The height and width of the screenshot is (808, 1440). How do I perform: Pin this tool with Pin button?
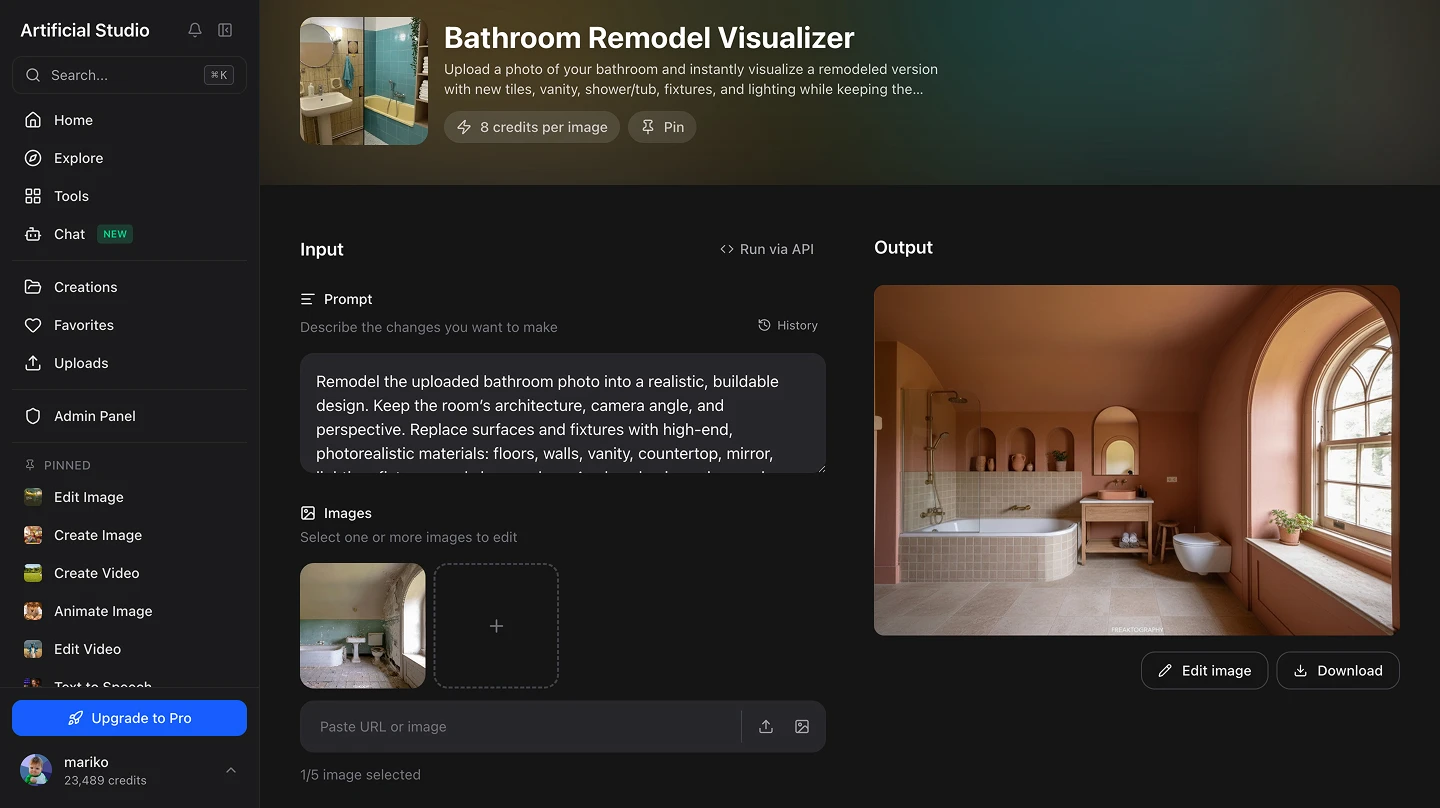662,127
